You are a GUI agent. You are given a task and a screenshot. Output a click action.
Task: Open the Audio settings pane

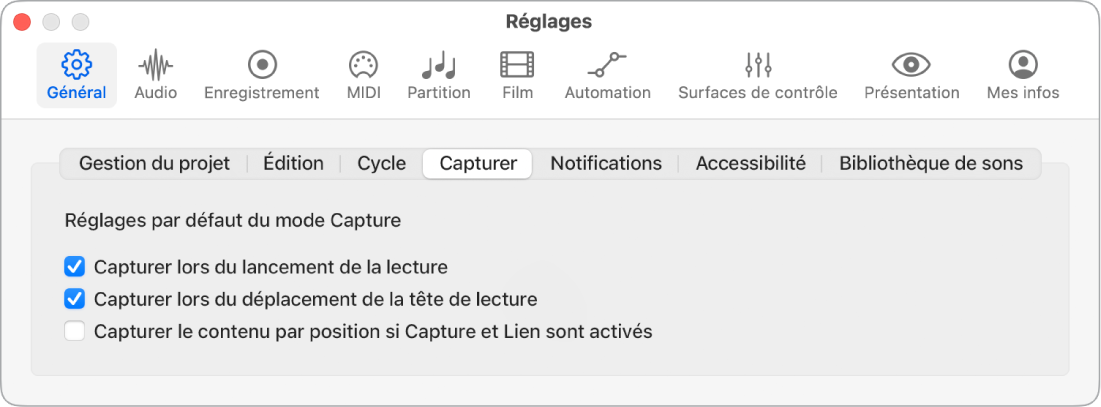pyautogui.click(x=155, y=67)
